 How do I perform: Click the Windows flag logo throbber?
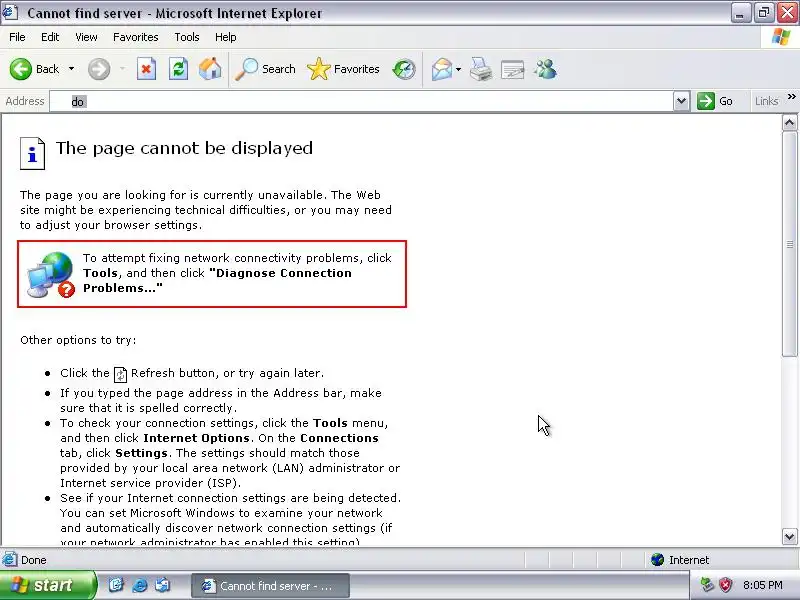coord(780,37)
